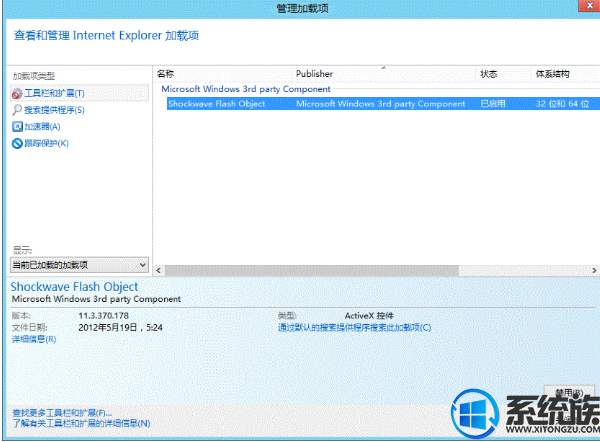Image resolution: width=600 pixels, height=442 pixels.
Task: Open the 当前已加载的加载项 display dropdown
Action: 79,265
